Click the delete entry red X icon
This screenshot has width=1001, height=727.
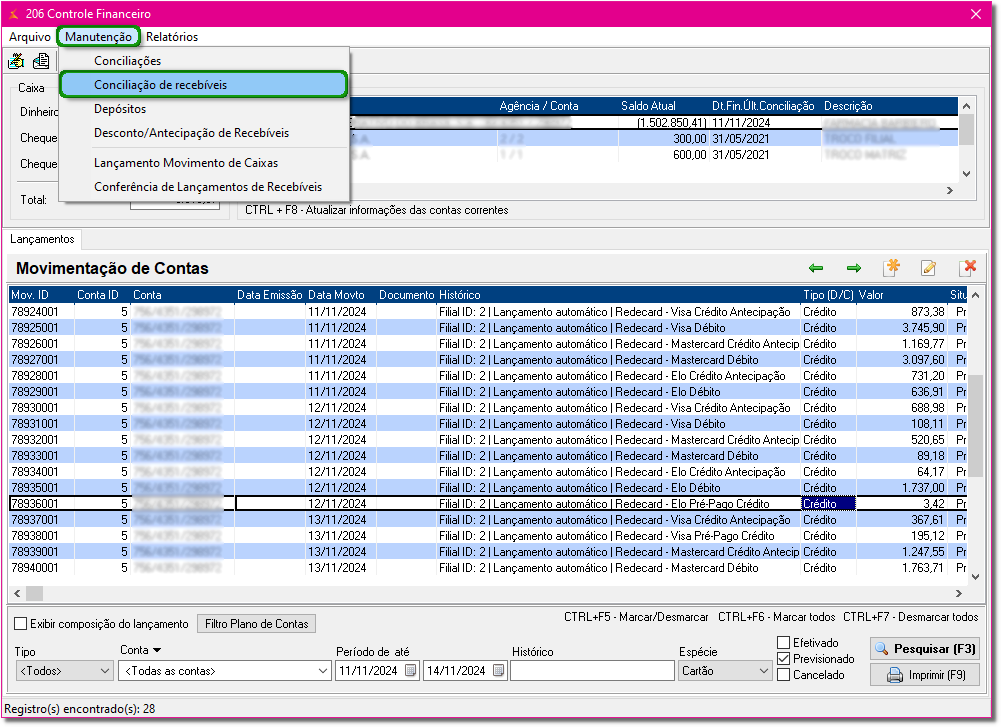[x=967, y=268]
